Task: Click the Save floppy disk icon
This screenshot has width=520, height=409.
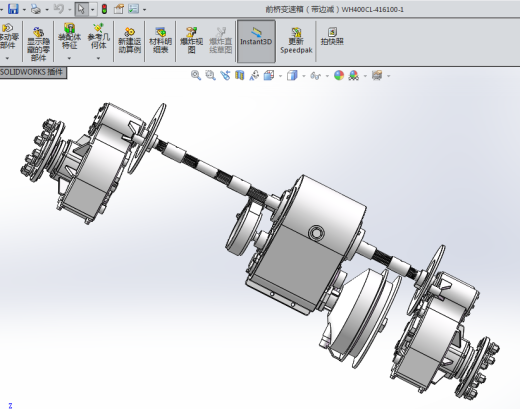Action: (13, 9)
